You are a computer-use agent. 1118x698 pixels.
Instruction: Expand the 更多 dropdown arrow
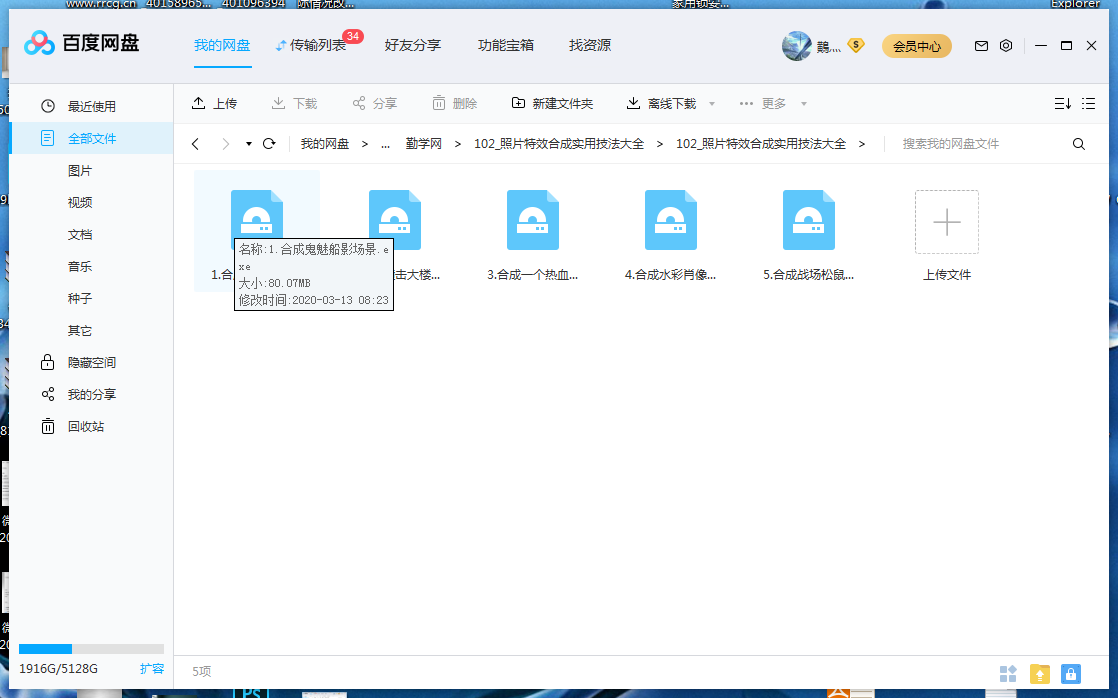point(804,104)
